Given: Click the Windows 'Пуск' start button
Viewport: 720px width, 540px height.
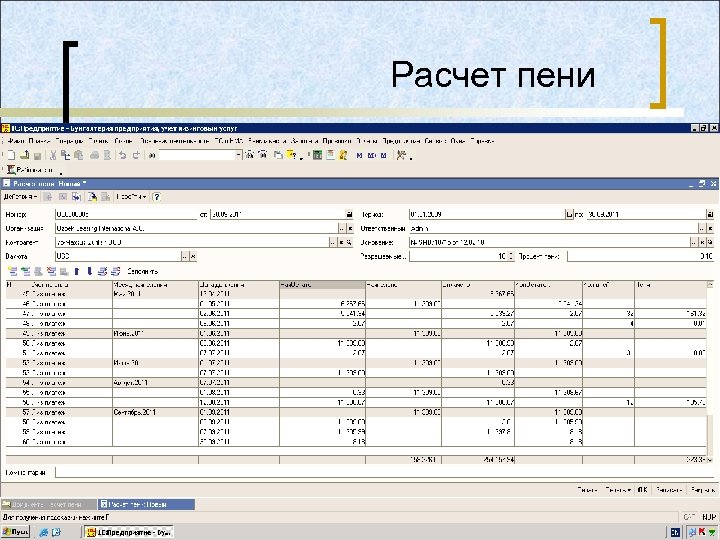Looking at the screenshot, I should pyautogui.click(x=16, y=532).
